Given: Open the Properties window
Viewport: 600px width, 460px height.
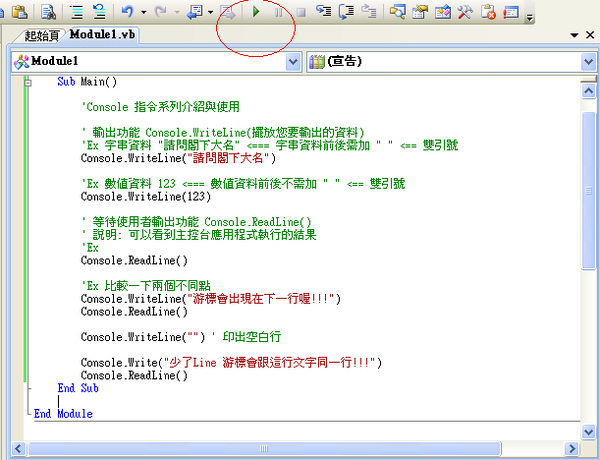Looking at the screenshot, I should tap(420, 12).
